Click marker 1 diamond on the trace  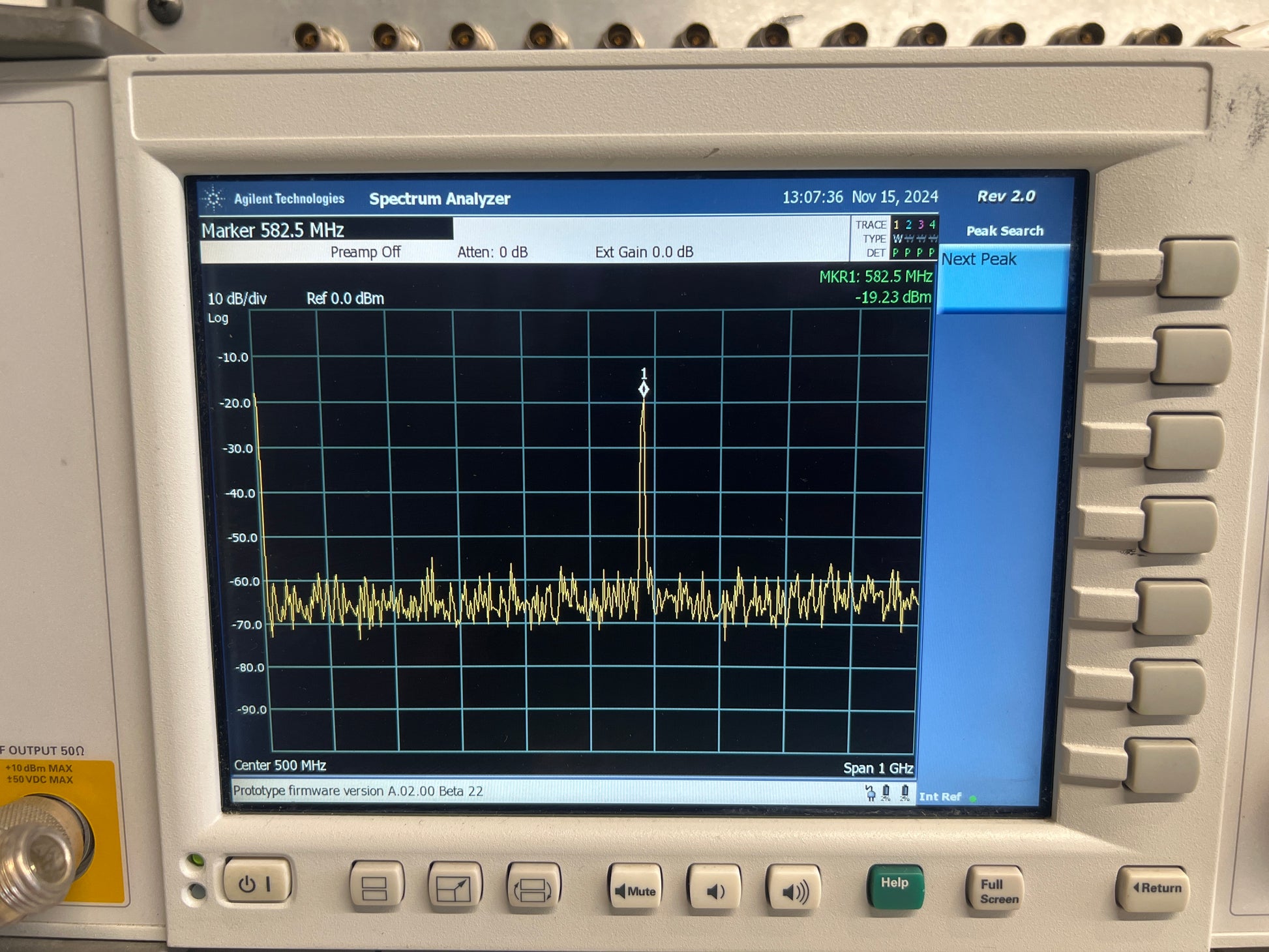click(x=644, y=389)
